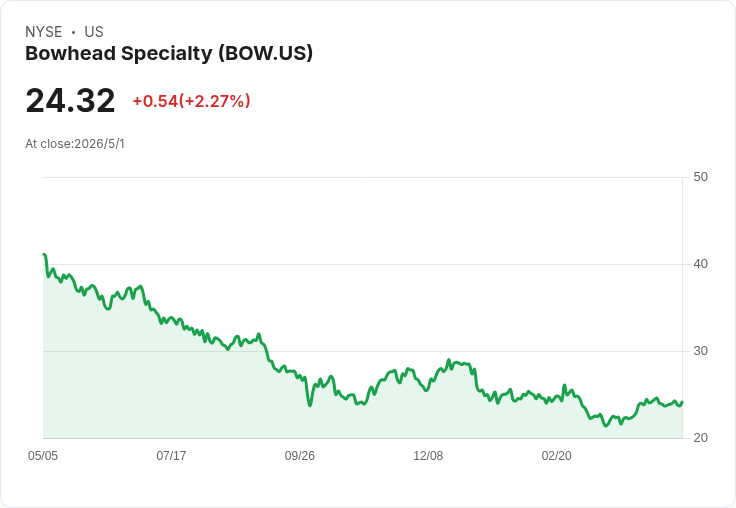
Task: Click the US market label
Action: [x=94, y=32]
